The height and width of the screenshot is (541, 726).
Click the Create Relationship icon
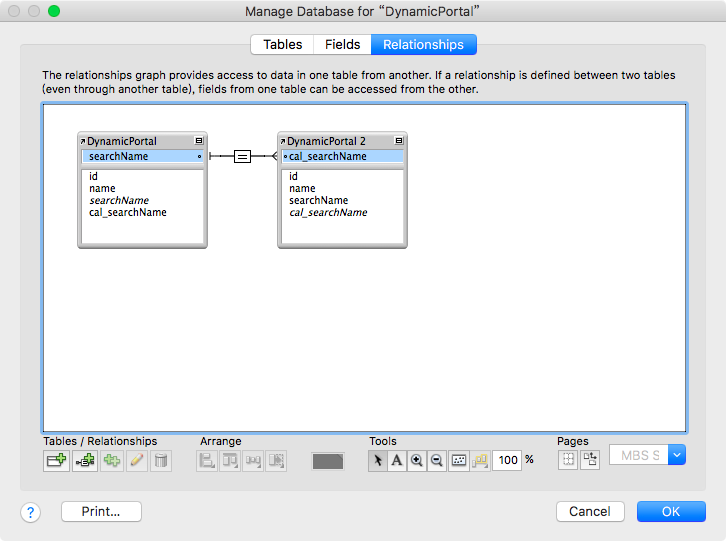[85, 460]
